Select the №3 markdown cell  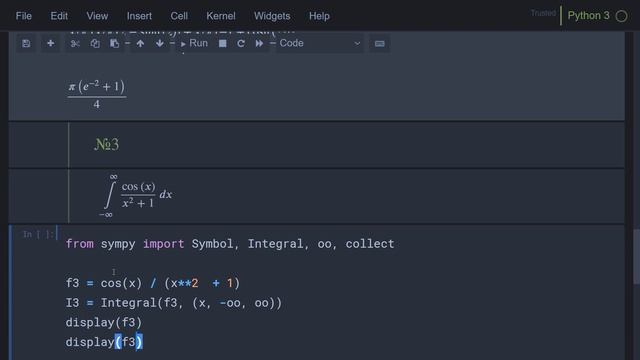[x=316, y=144]
